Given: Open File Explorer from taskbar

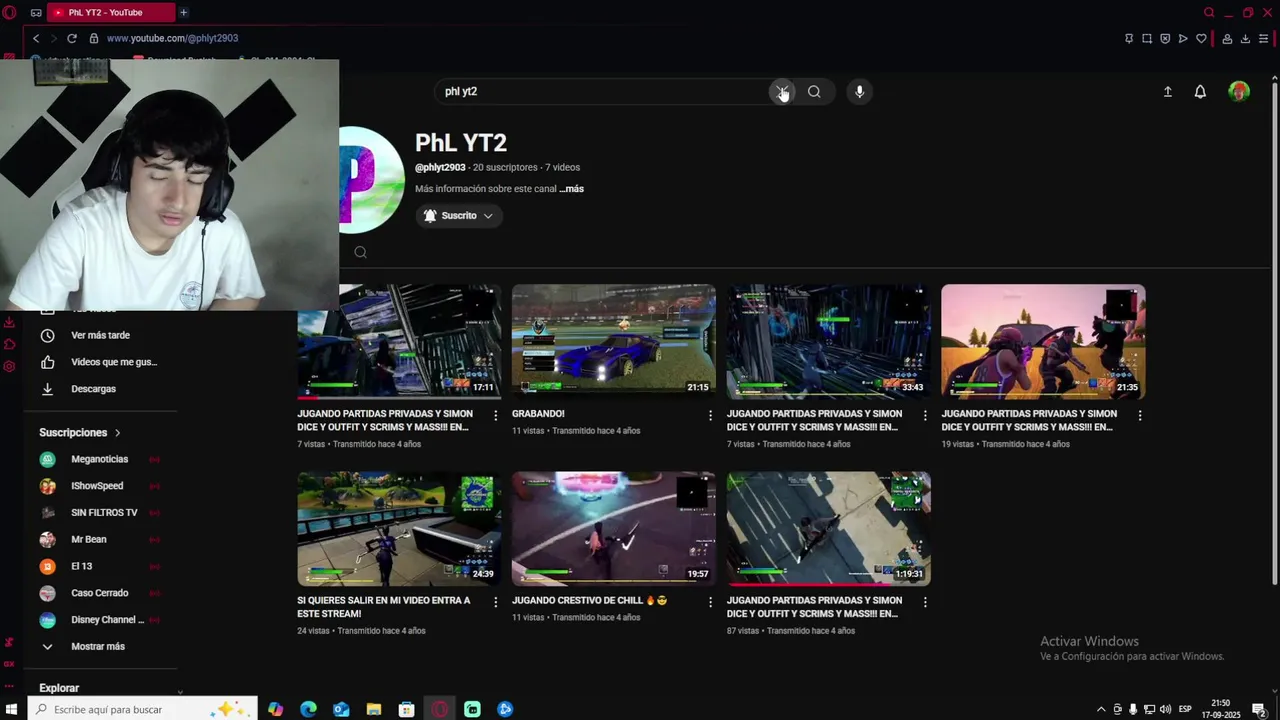Looking at the screenshot, I should [x=373, y=709].
